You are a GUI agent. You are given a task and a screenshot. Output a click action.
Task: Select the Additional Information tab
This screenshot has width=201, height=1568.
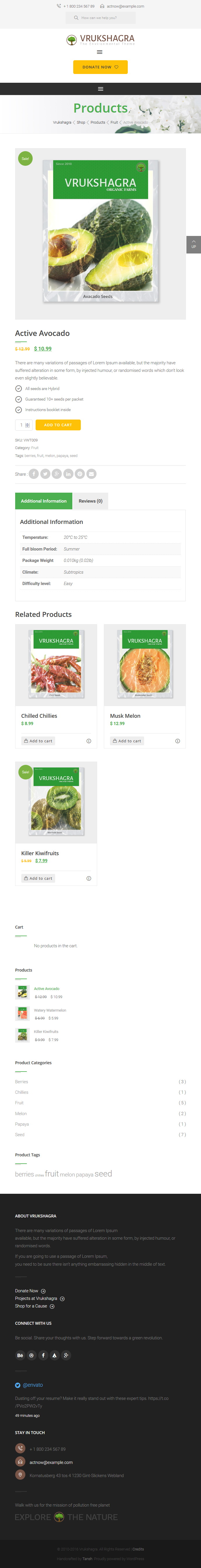pyautogui.click(x=44, y=501)
